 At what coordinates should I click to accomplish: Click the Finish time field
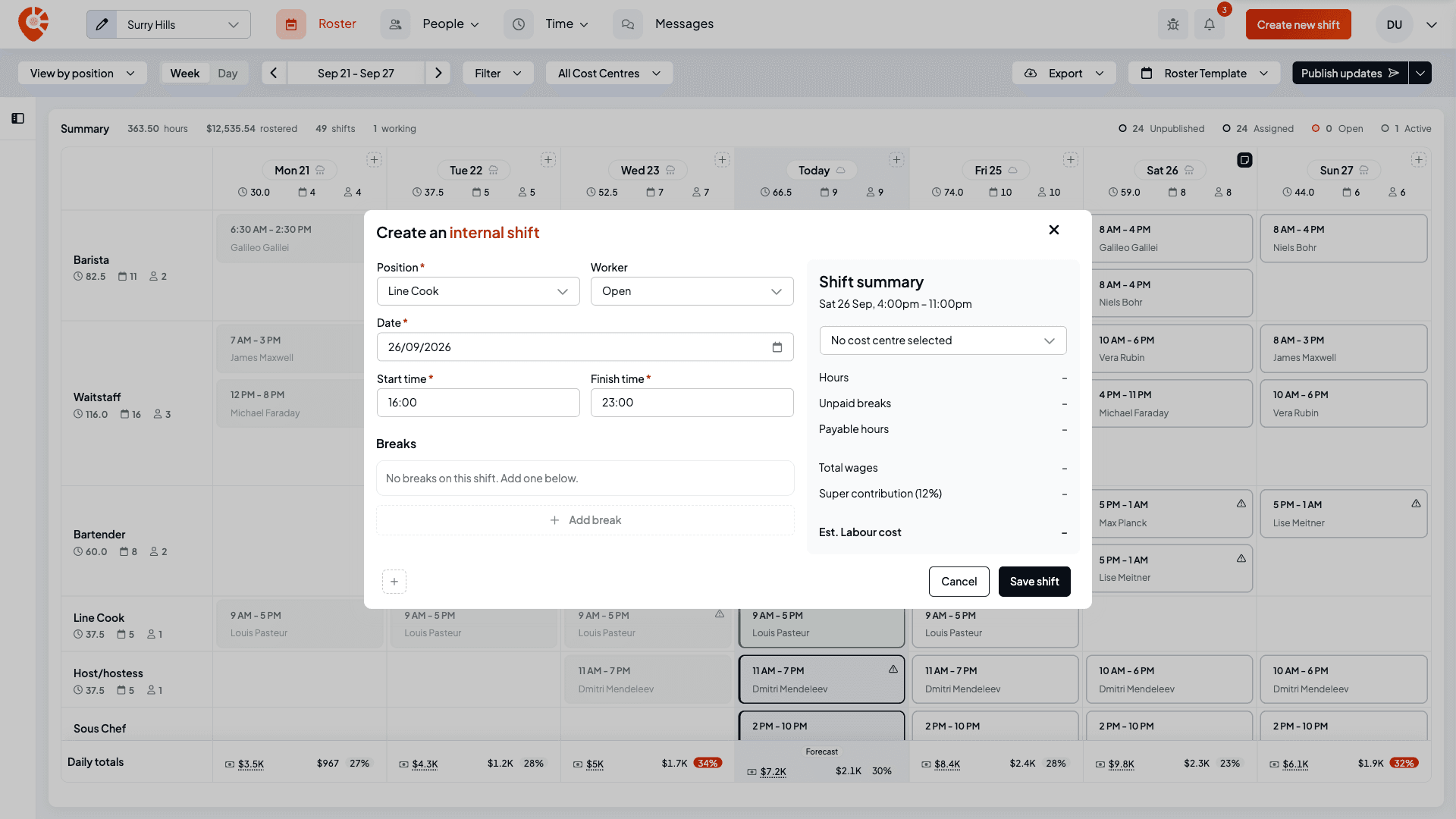point(692,403)
